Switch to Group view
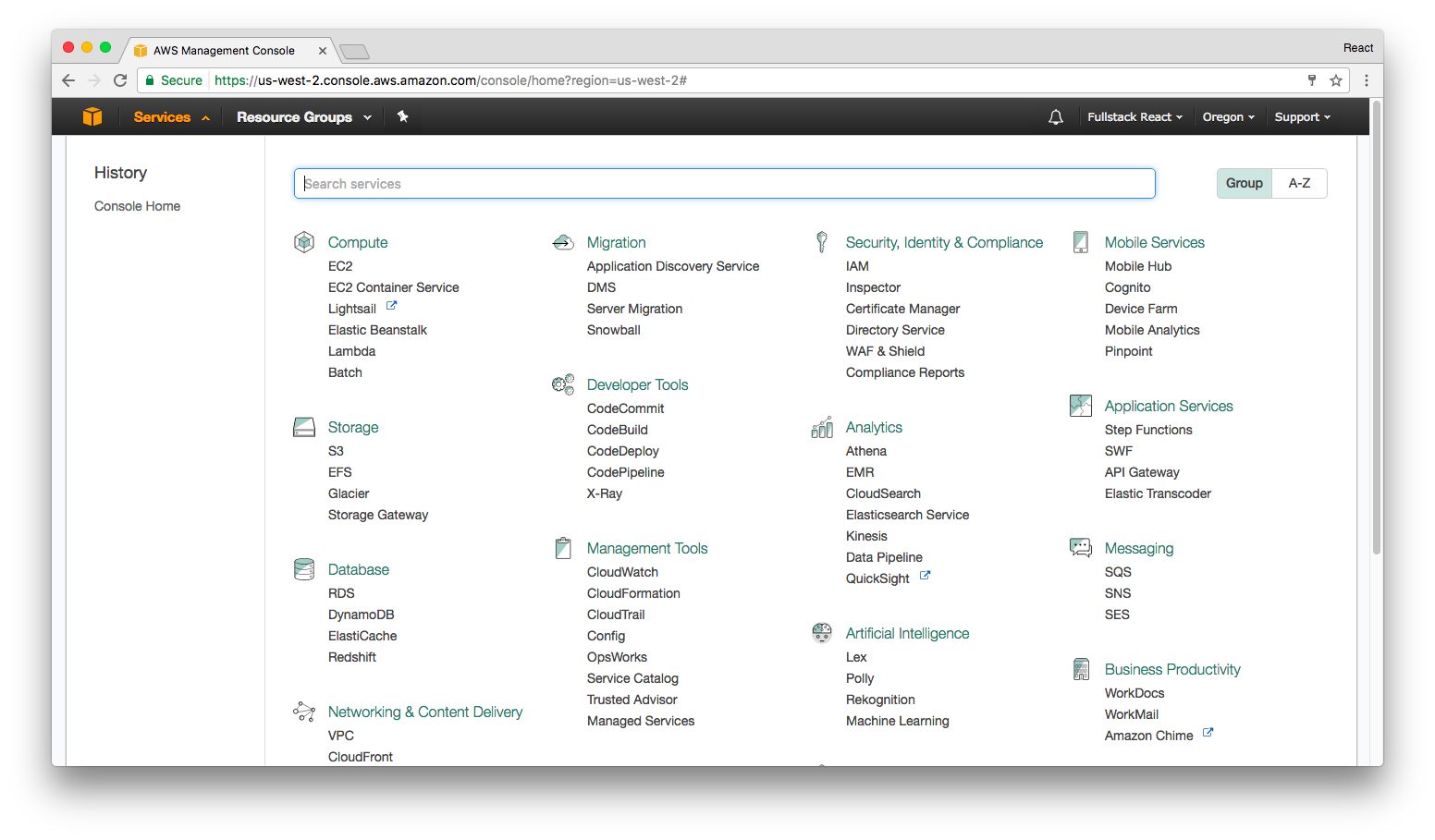 (x=1245, y=183)
